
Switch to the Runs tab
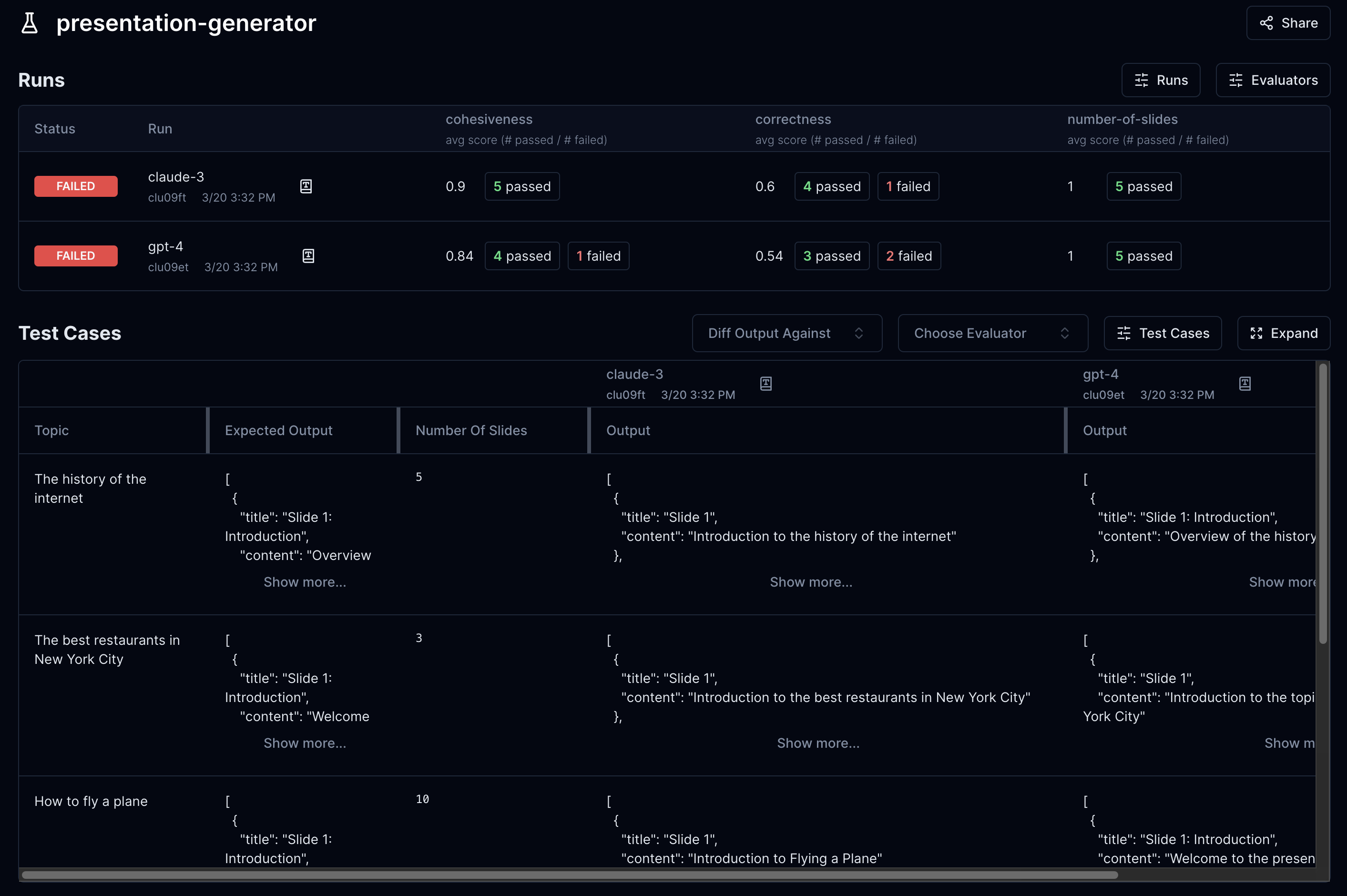click(1160, 79)
